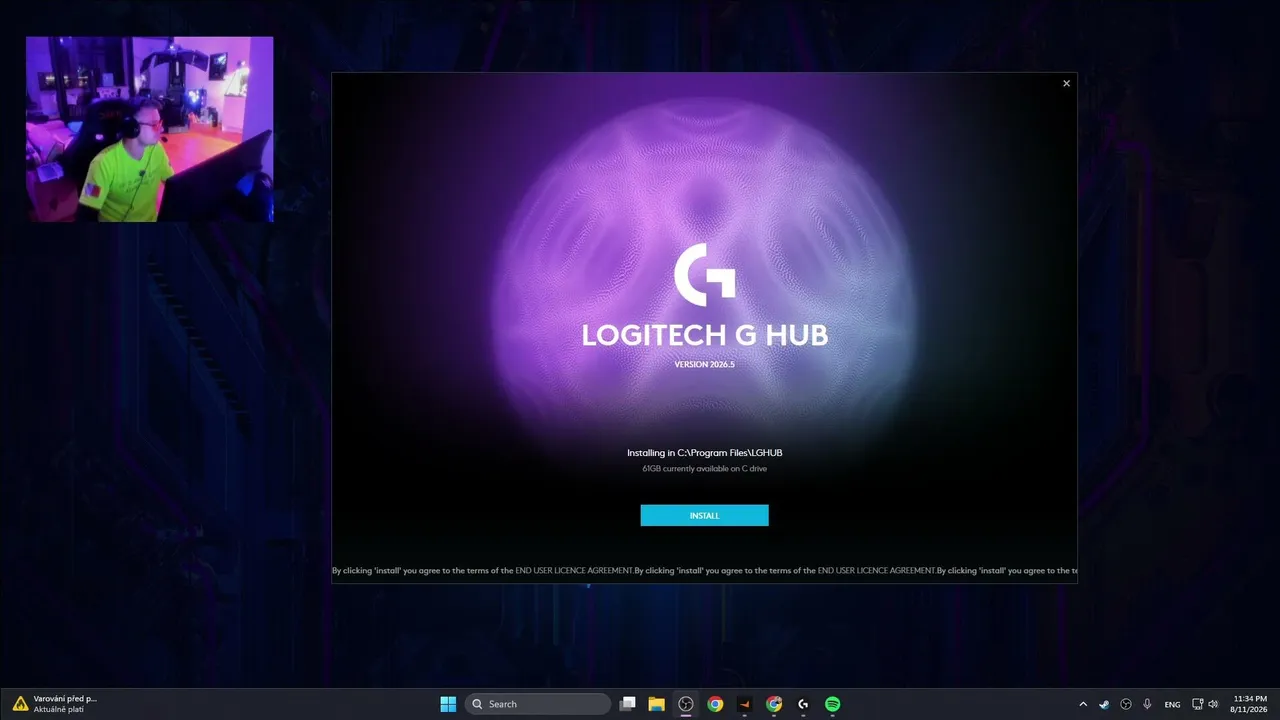Click the LOGITECH G HUB title text
1280x720 pixels.
point(705,335)
